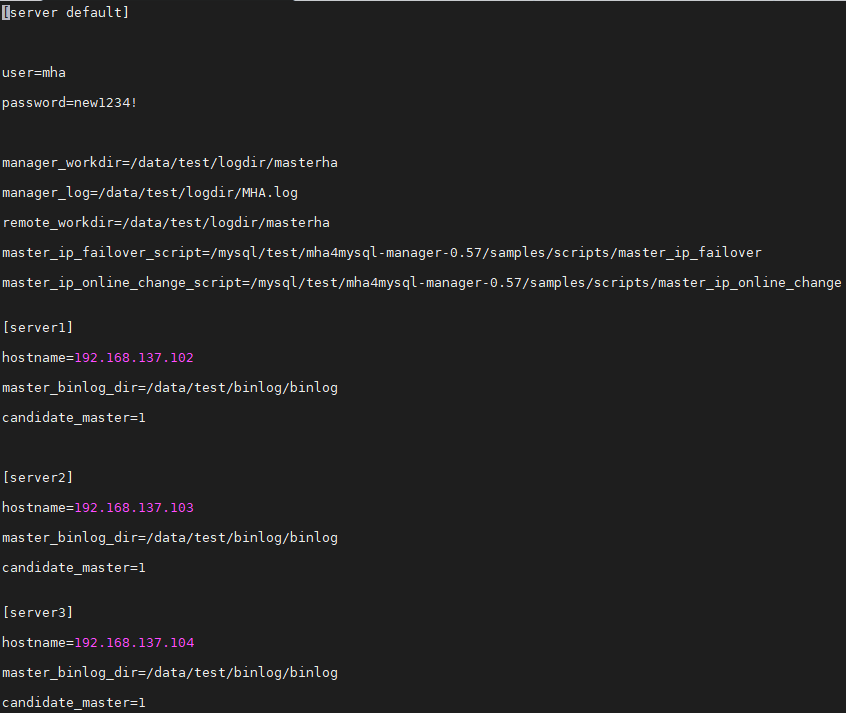Click master_binlog_dir line under server3
The height and width of the screenshot is (713, 846).
(169, 673)
